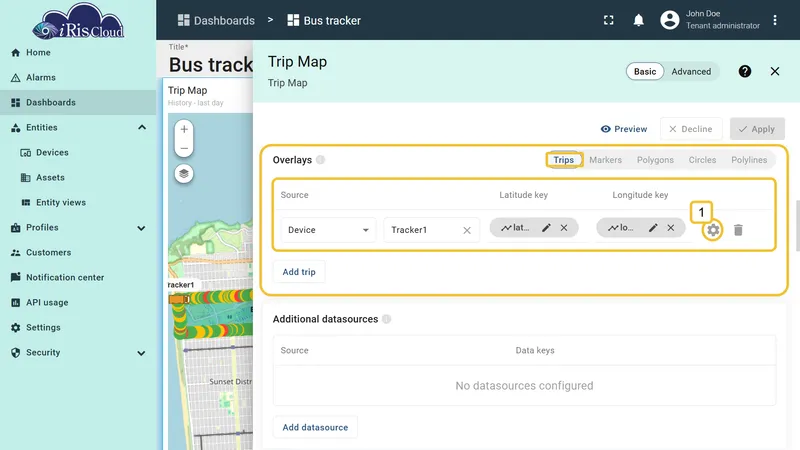Click the panel vertical scrollbar
800x450 pixels.
[797, 226]
